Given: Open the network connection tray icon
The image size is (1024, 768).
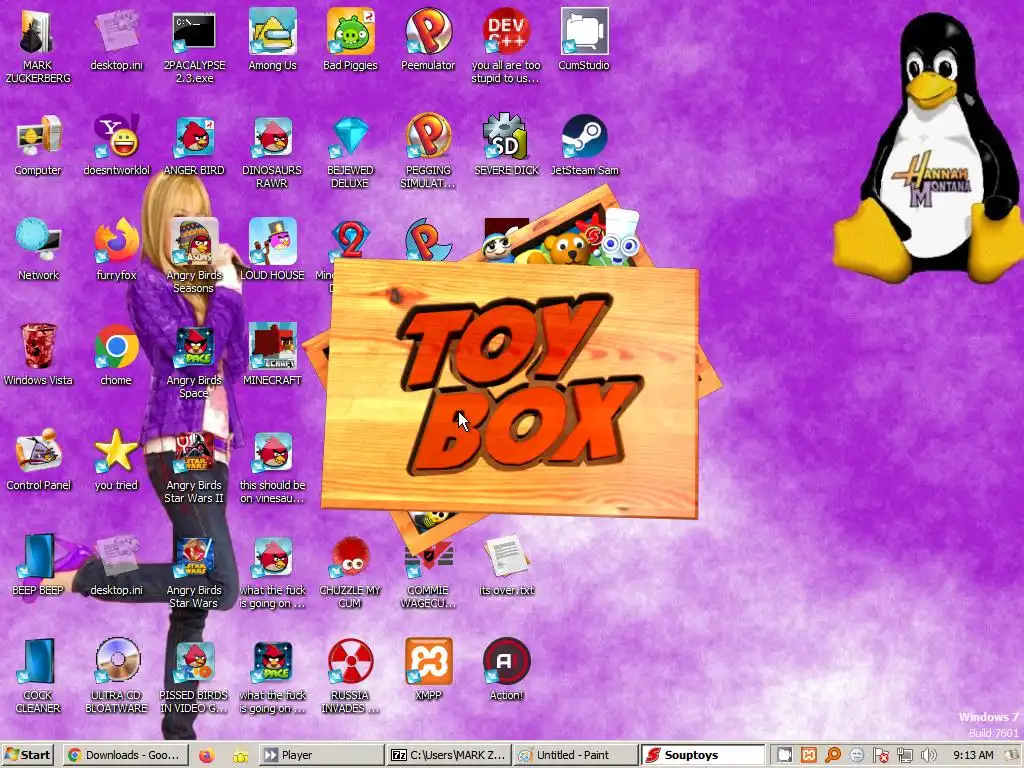Looking at the screenshot, I should point(904,756).
